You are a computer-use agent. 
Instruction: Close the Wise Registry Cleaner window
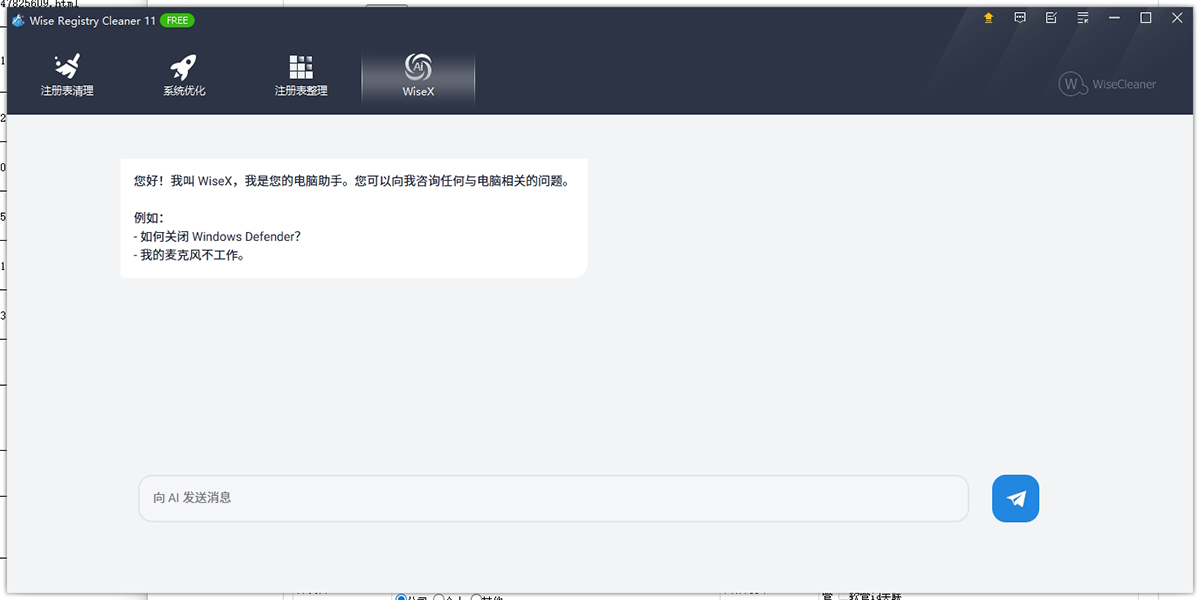[x=1177, y=18]
